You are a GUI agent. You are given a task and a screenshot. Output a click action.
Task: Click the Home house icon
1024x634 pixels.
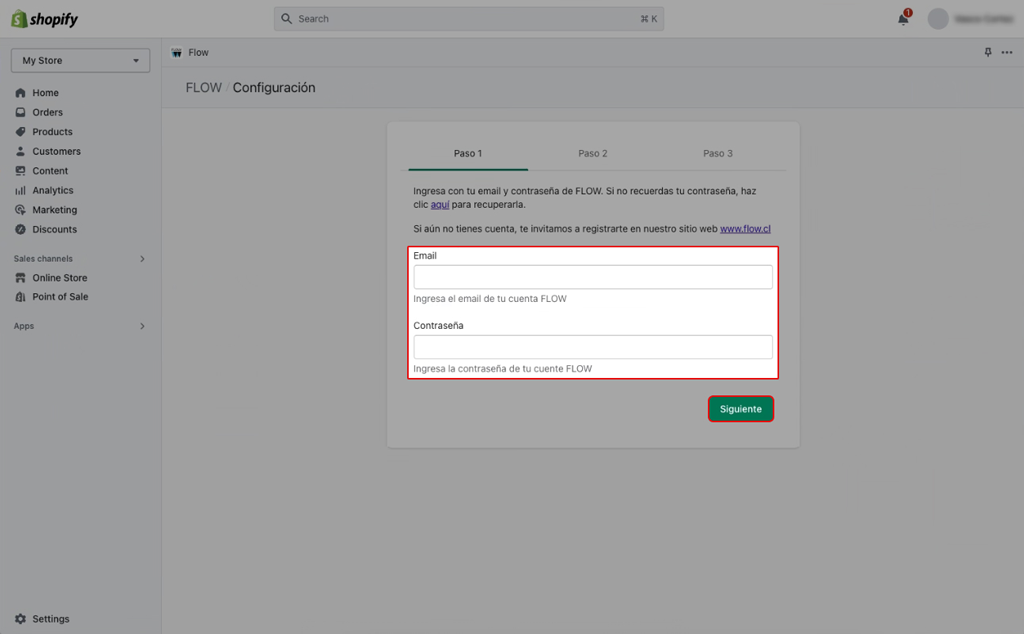(20, 93)
